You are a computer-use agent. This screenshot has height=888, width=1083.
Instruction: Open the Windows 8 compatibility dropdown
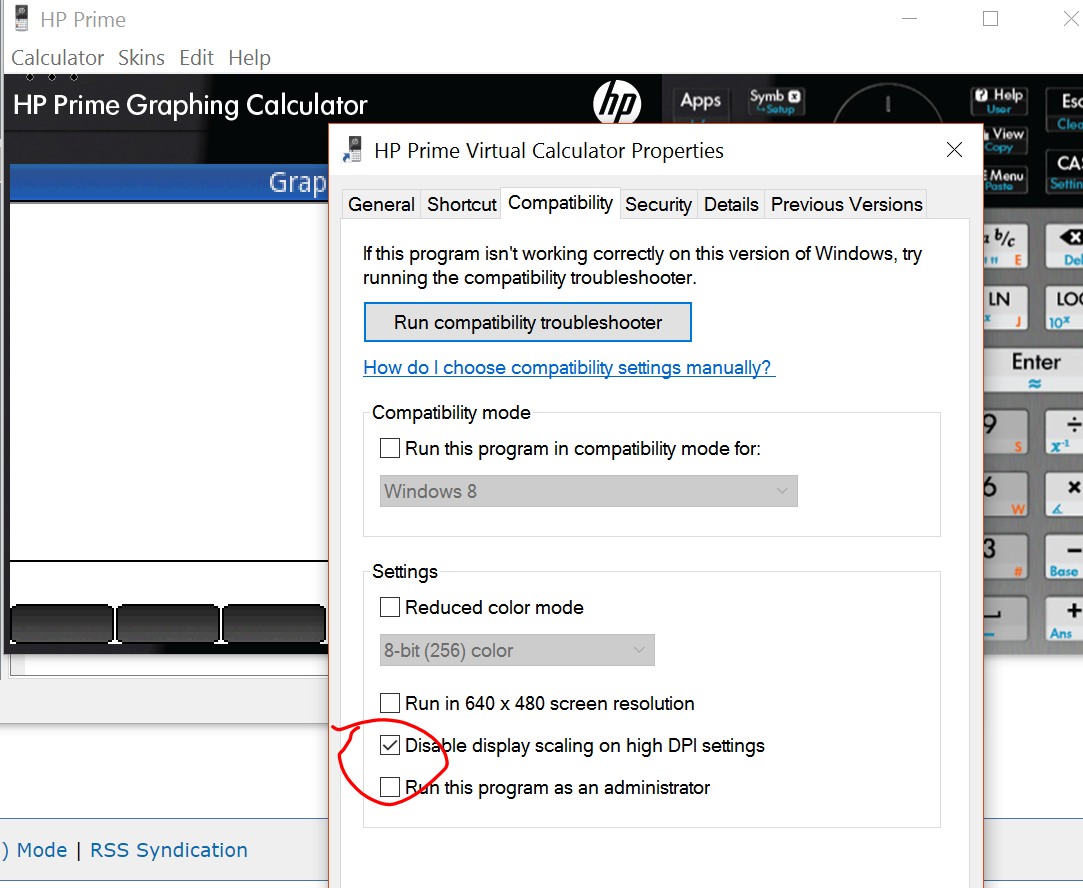588,491
